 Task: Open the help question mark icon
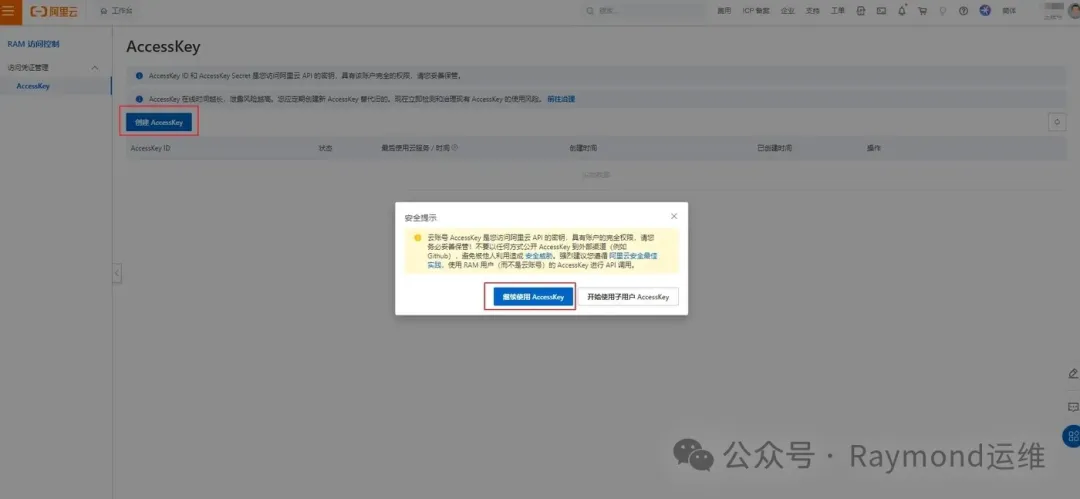[x=964, y=11]
